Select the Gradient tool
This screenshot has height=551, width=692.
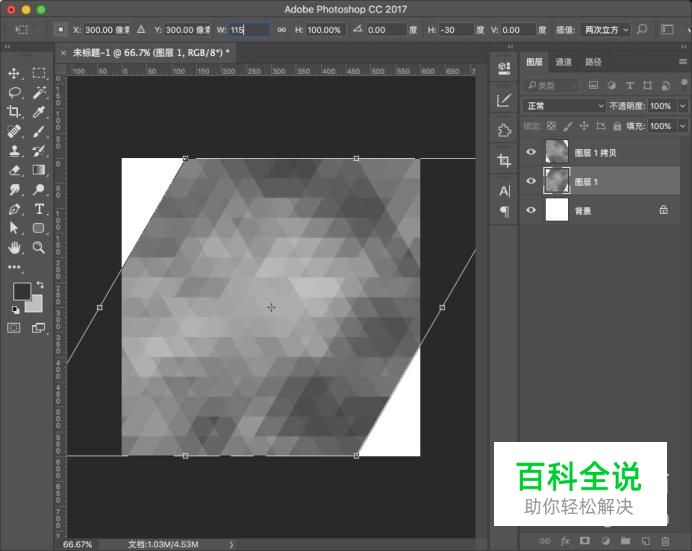[39, 170]
